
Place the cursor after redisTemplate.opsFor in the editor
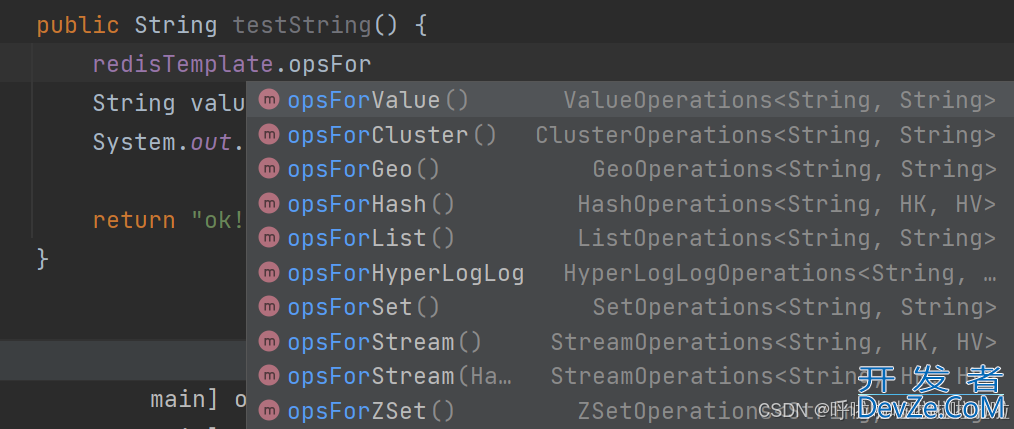tap(372, 64)
